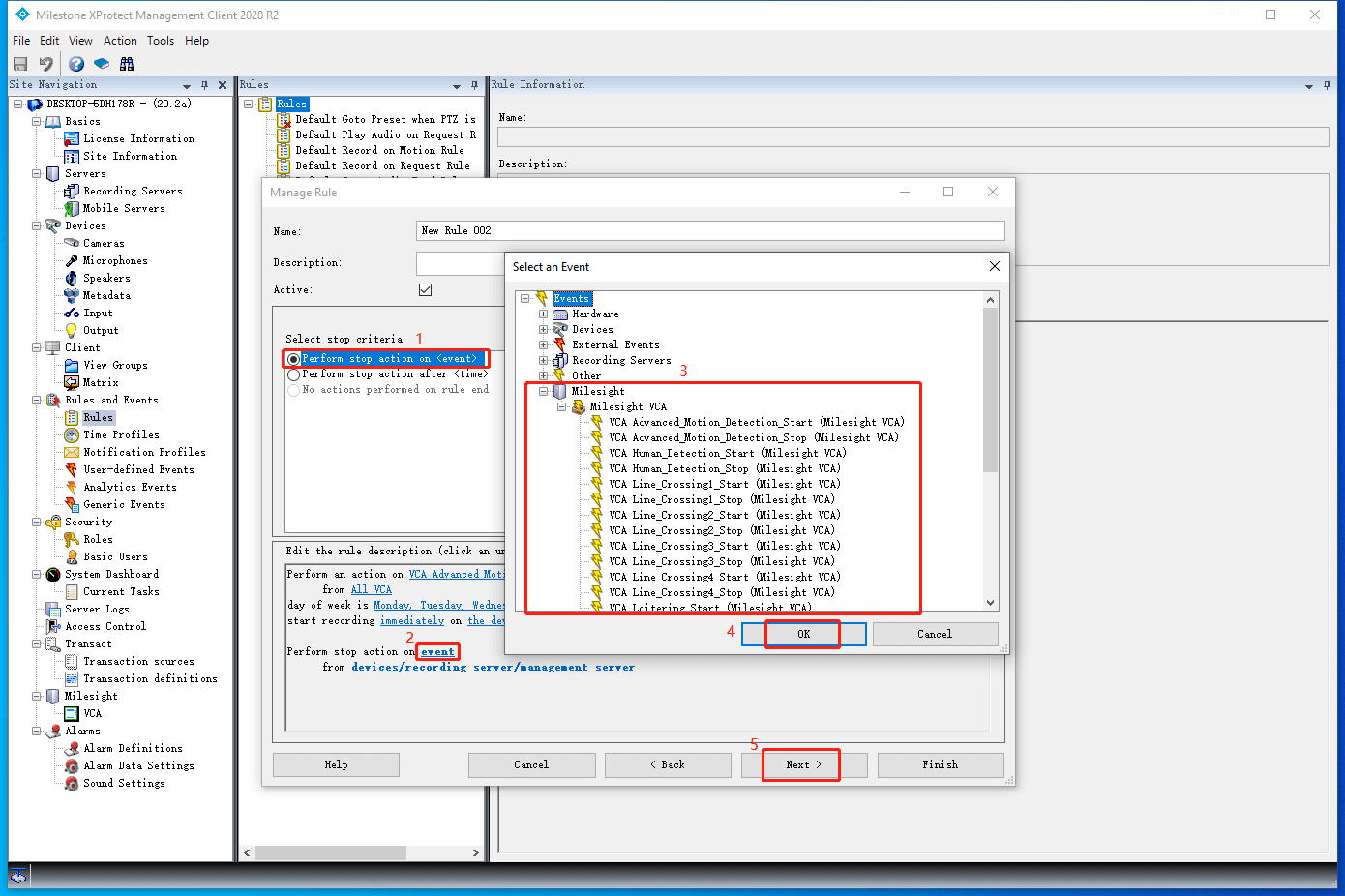Open the Help question-mark toolbar icon
Screen dimensions: 1345x896
tap(76, 64)
